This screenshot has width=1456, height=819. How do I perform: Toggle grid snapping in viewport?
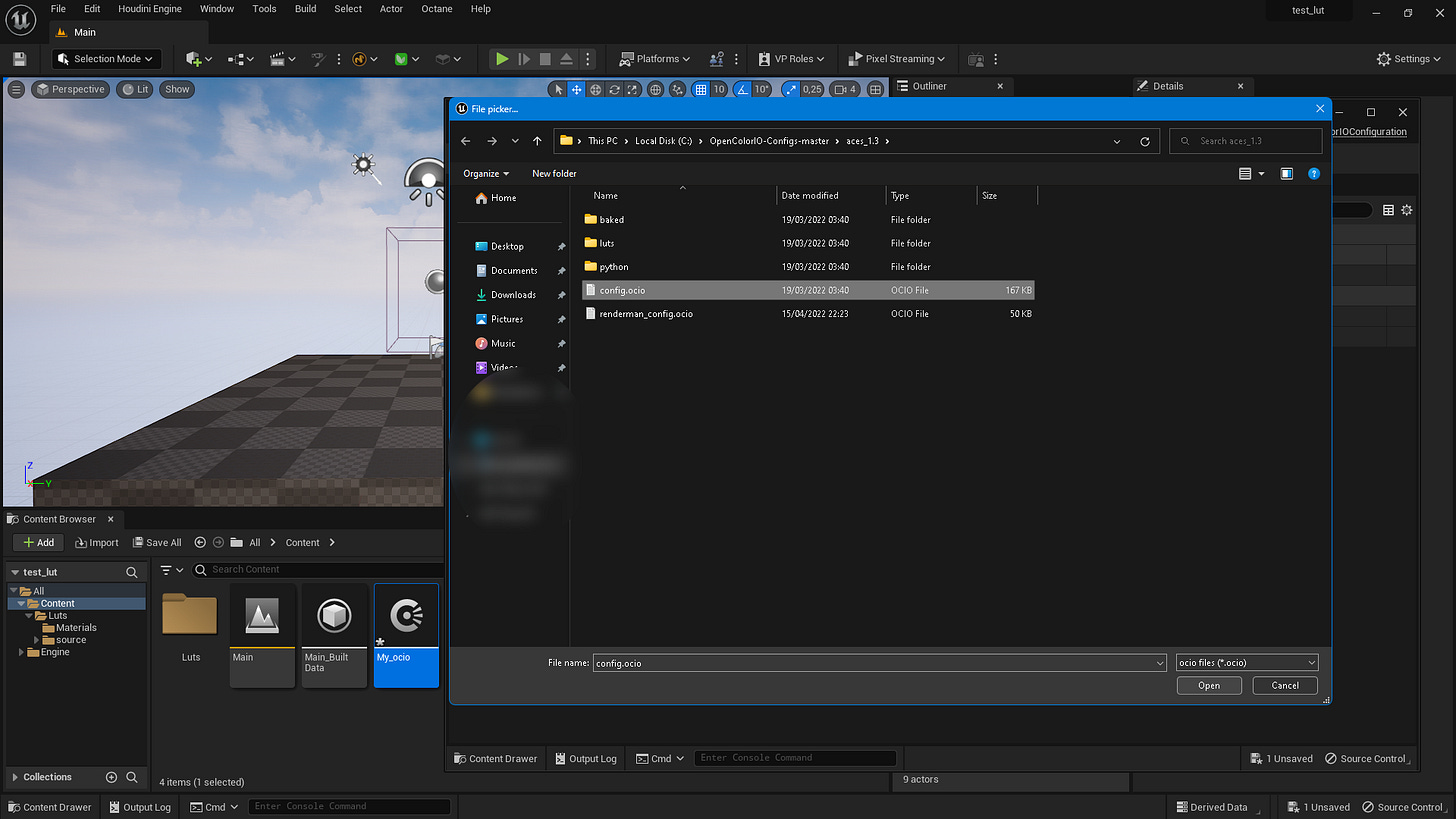click(x=700, y=89)
